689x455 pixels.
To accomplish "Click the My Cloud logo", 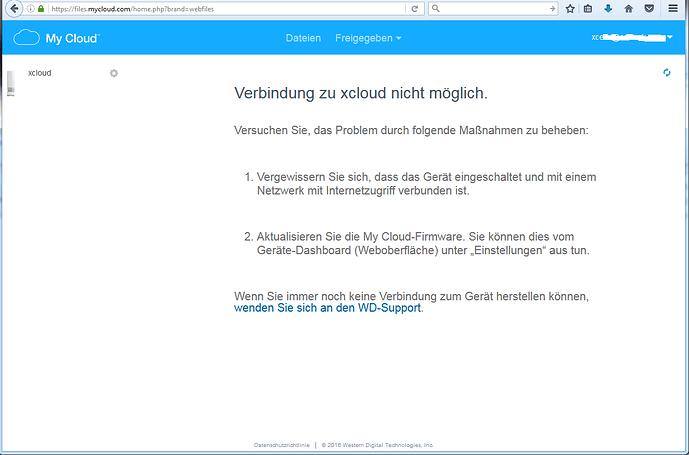I will click(56, 38).
